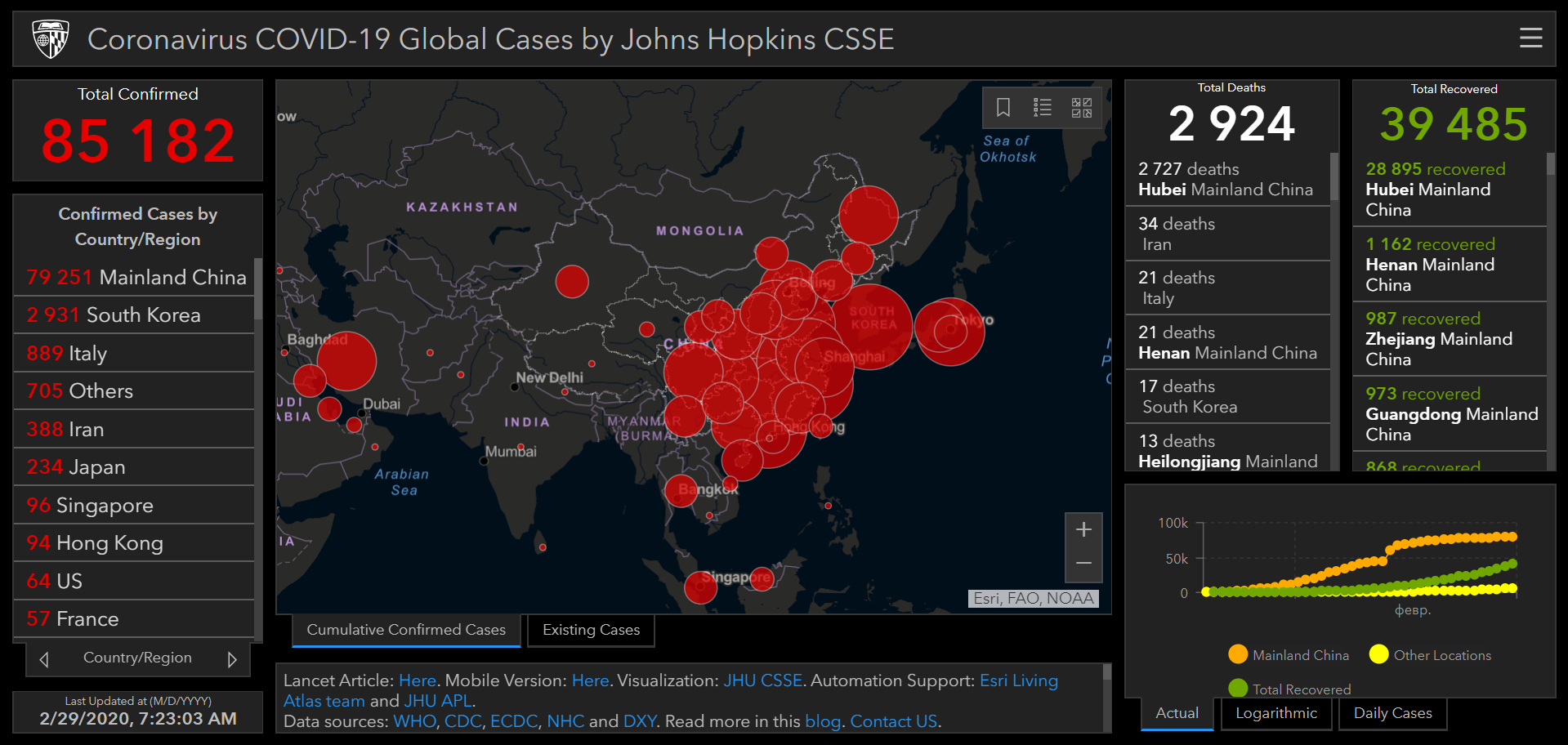Select the Daily Cases chart tab
The height and width of the screenshot is (745, 1568).
tap(1392, 713)
